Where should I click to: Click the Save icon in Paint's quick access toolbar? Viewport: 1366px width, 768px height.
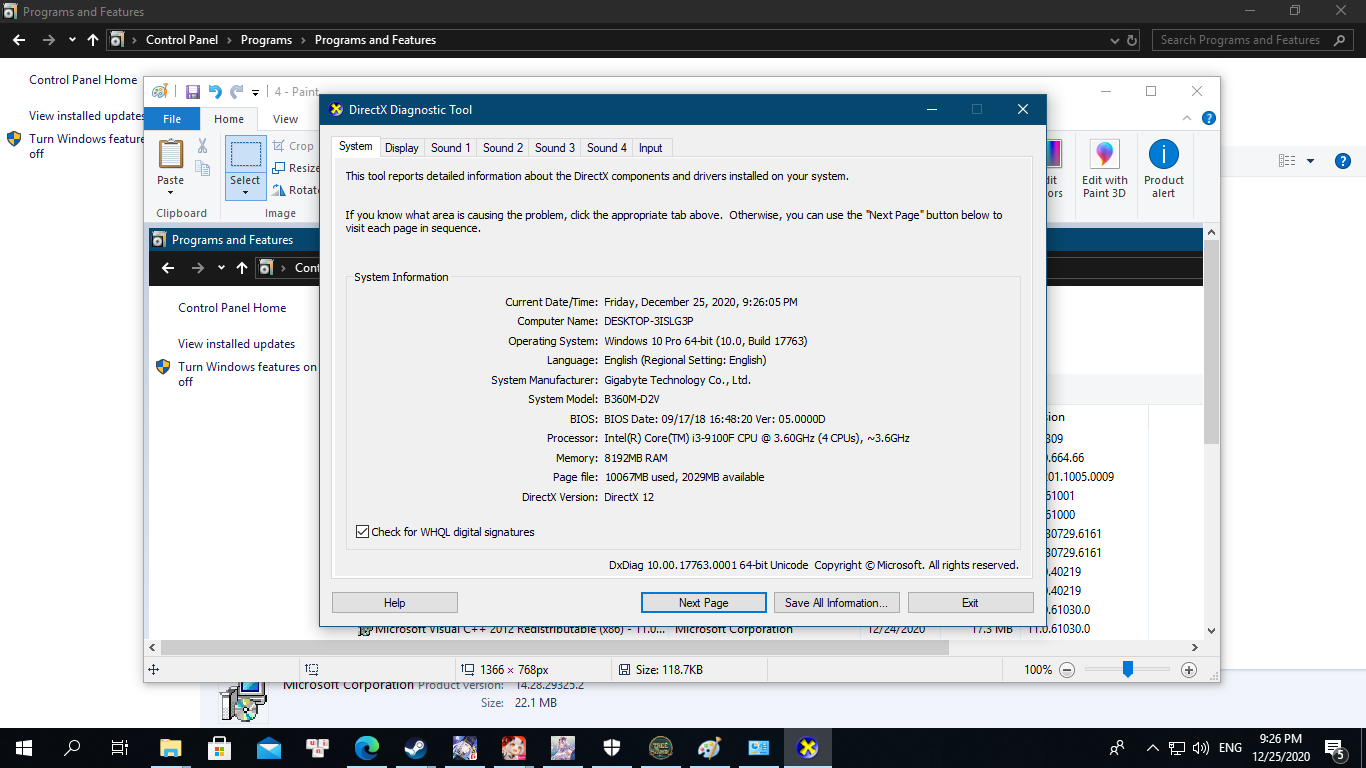(192, 92)
